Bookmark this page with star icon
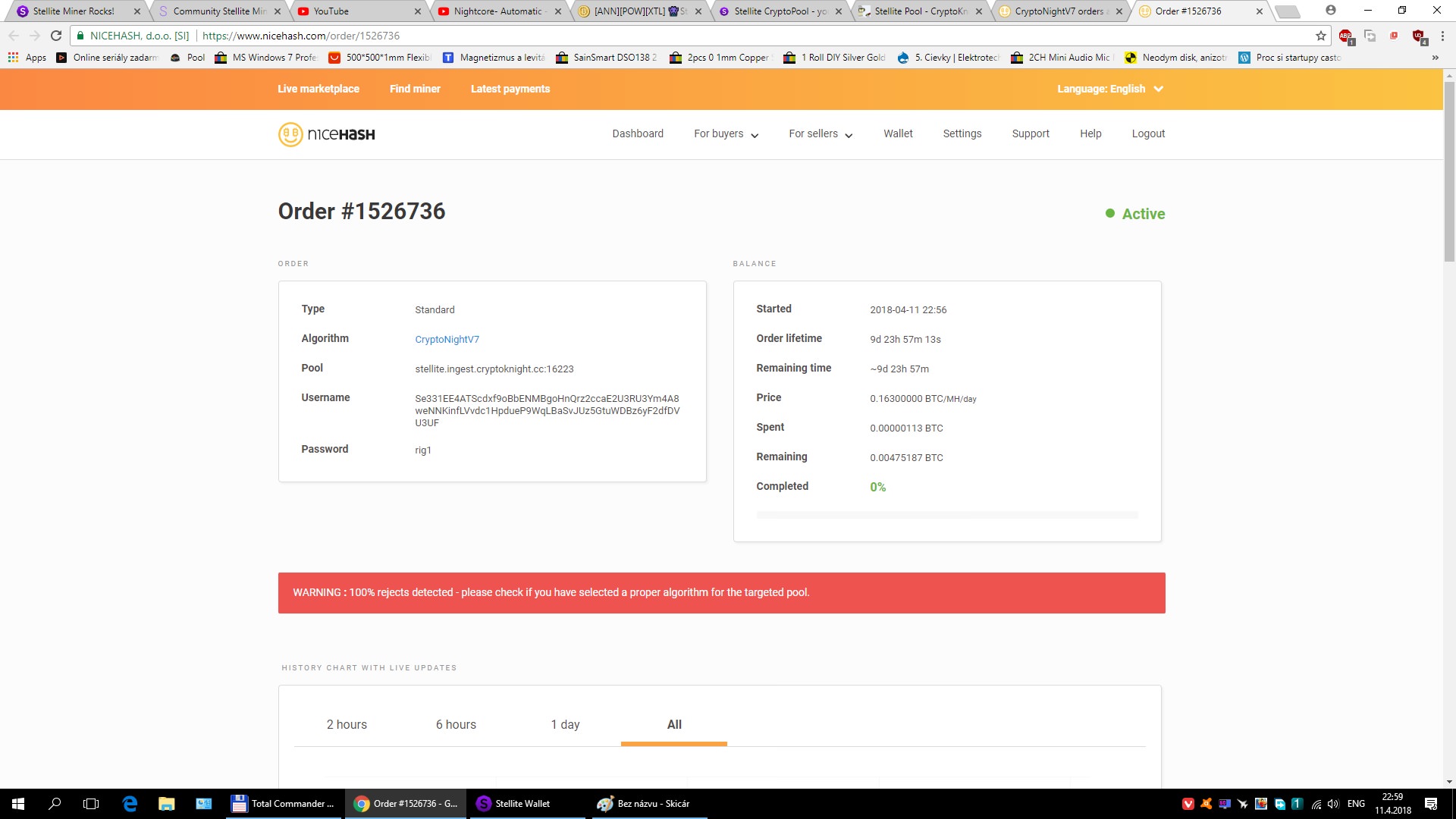 click(x=1321, y=36)
